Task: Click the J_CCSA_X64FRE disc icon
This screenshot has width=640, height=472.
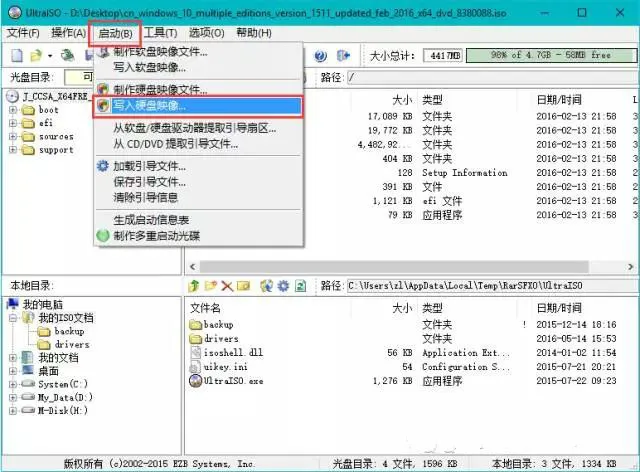Action: click(x=13, y=97)
